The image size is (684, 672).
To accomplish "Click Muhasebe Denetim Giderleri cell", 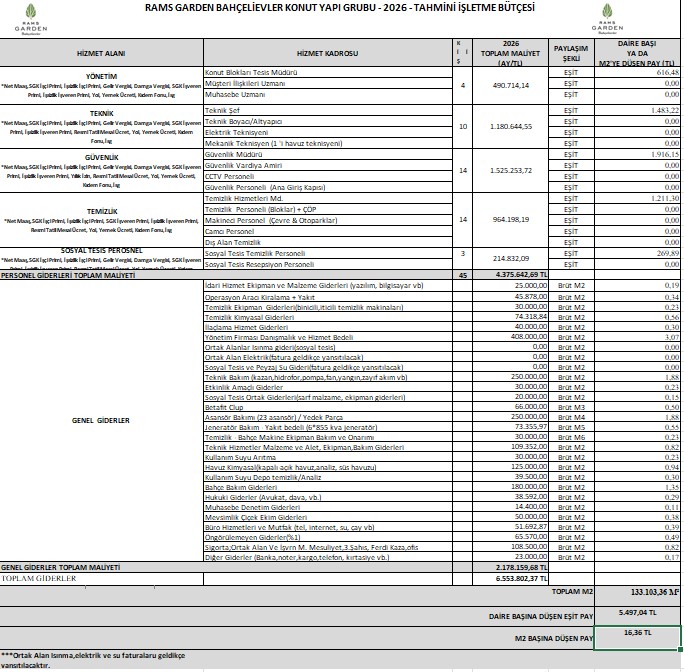I will pos(328,507).
